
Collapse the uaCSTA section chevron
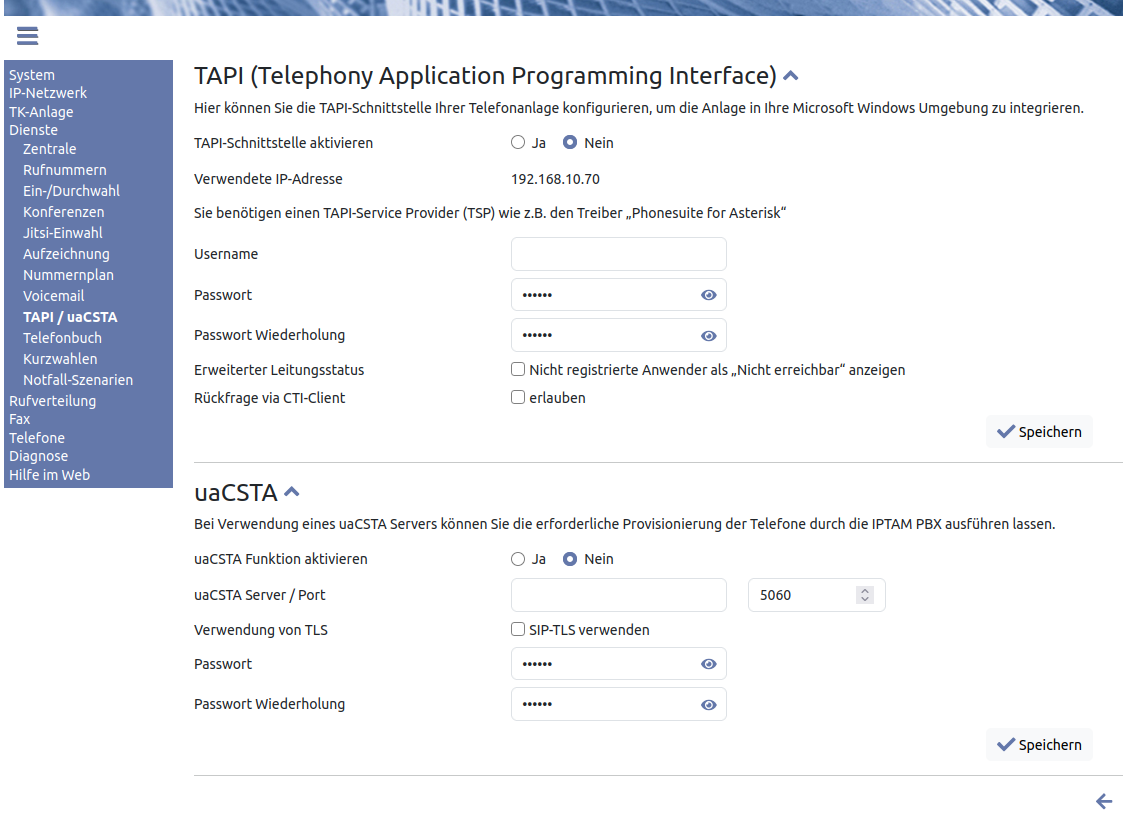click(292, 492)
